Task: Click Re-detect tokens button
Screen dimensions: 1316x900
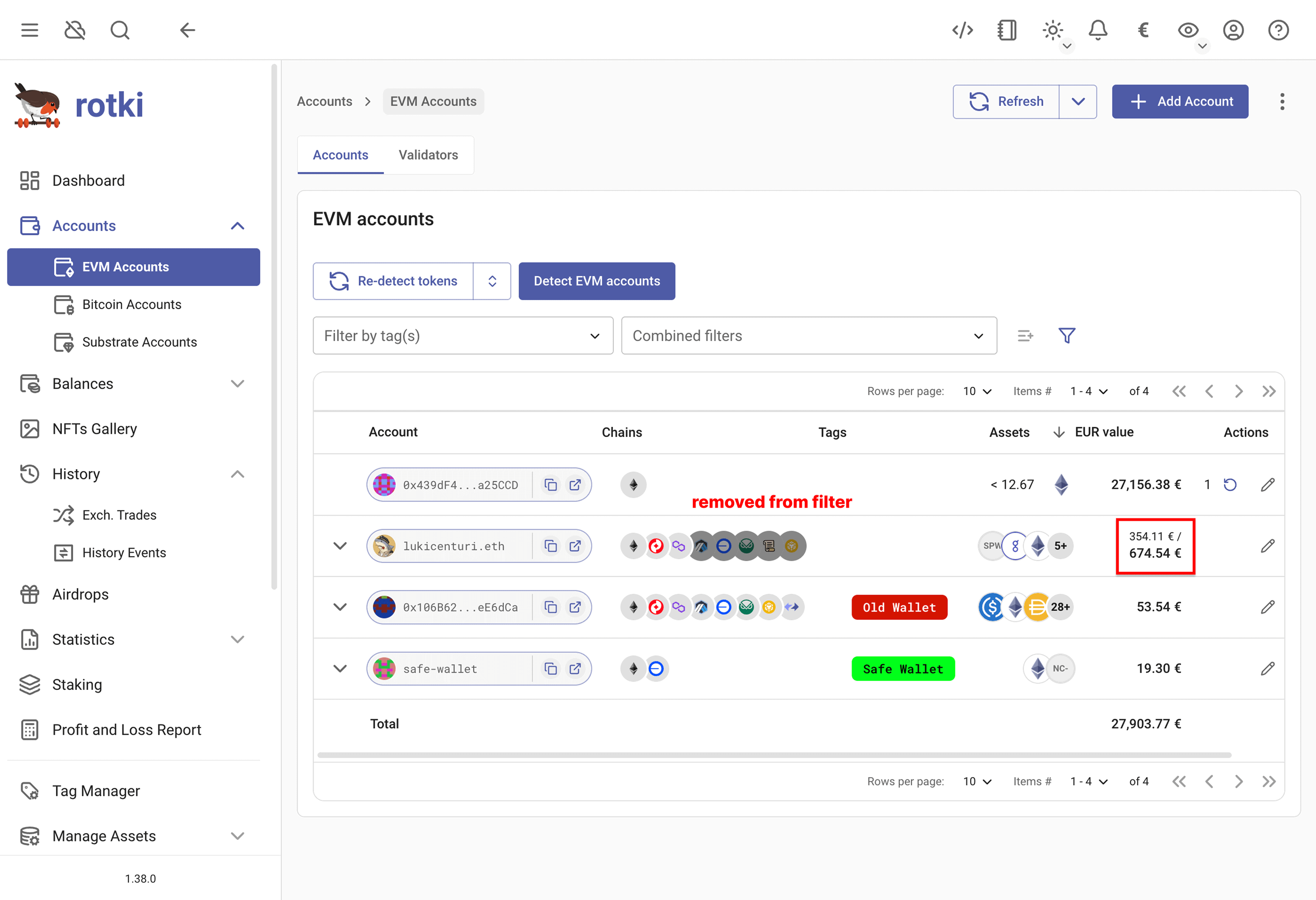Action: 393,281
